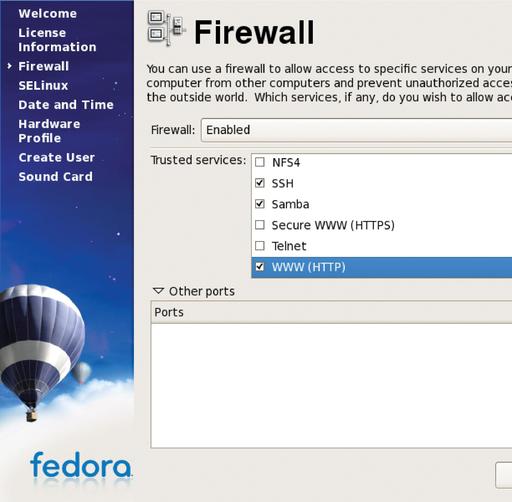Image resolution: width=512 pixels, height=502 pixels.
Task: Go to the Welcome step
Action: pos(48,14)
